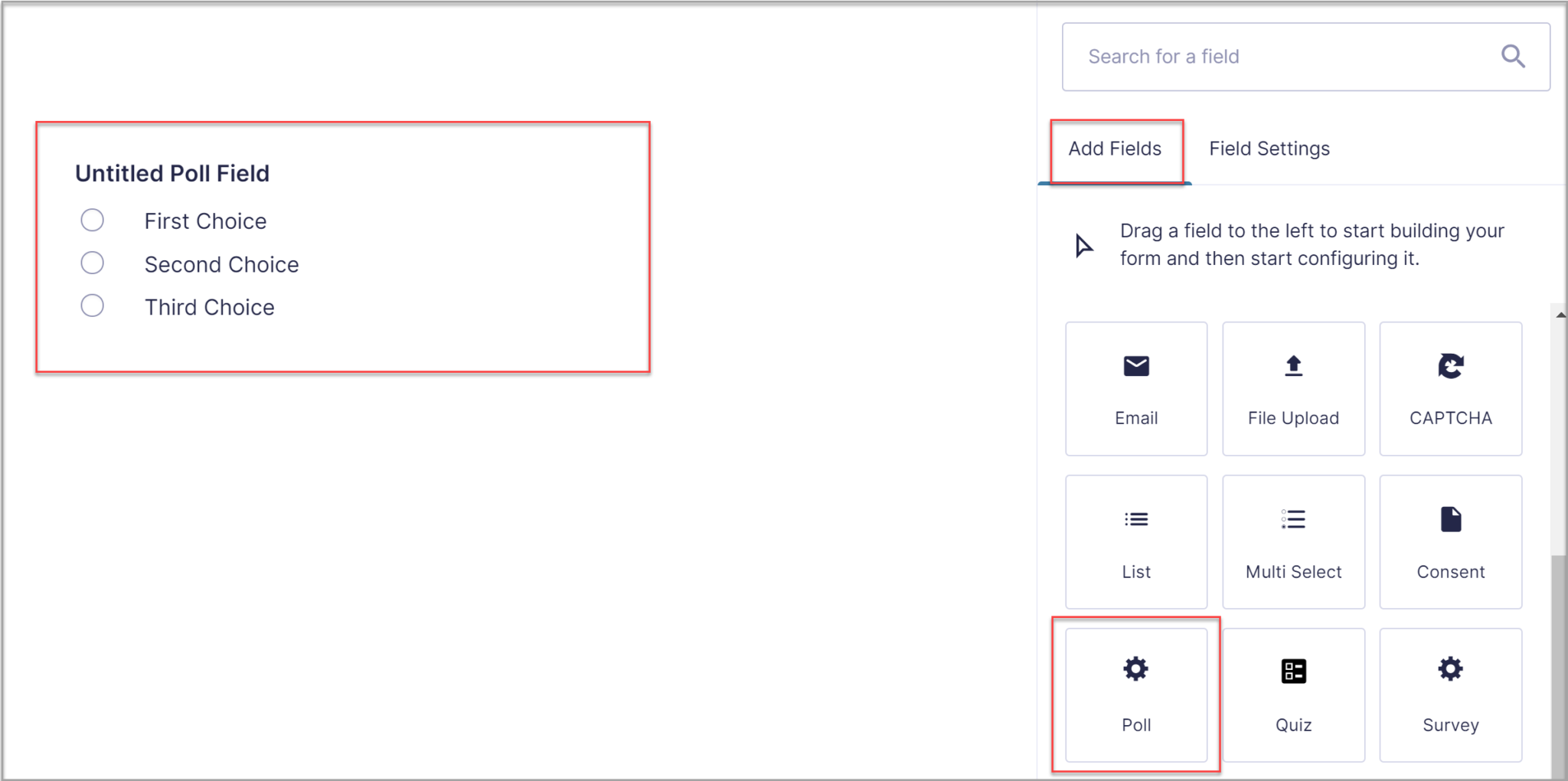Select the Third Choice radio button
Screen dimensions: 1568x781
click(x=92, y=306)
